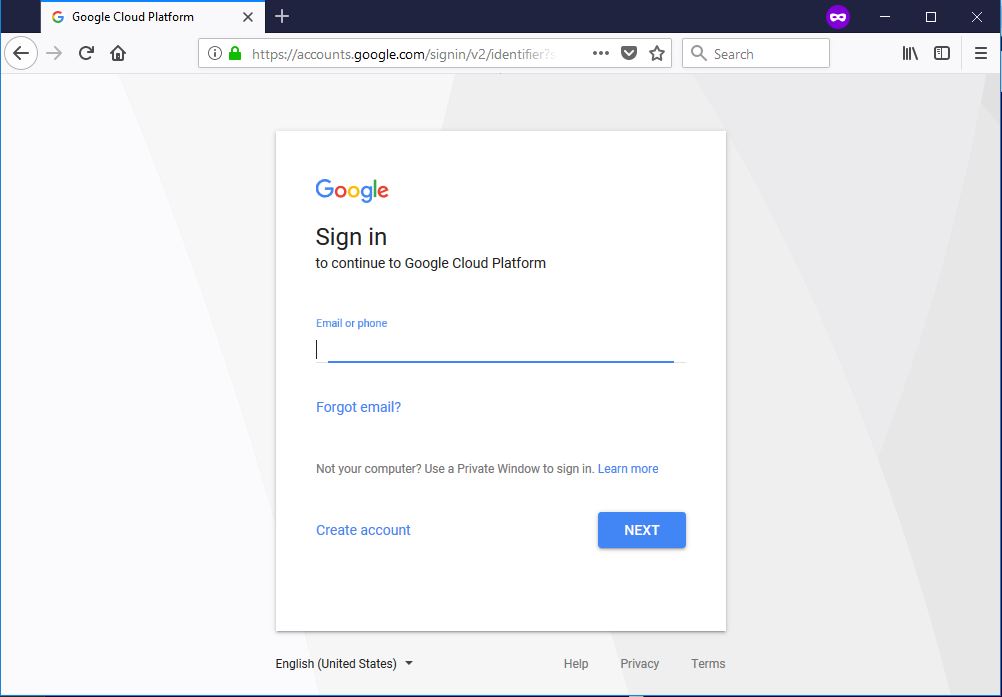Close the Google Cloud Platform tab

click(x=248, y=17)
